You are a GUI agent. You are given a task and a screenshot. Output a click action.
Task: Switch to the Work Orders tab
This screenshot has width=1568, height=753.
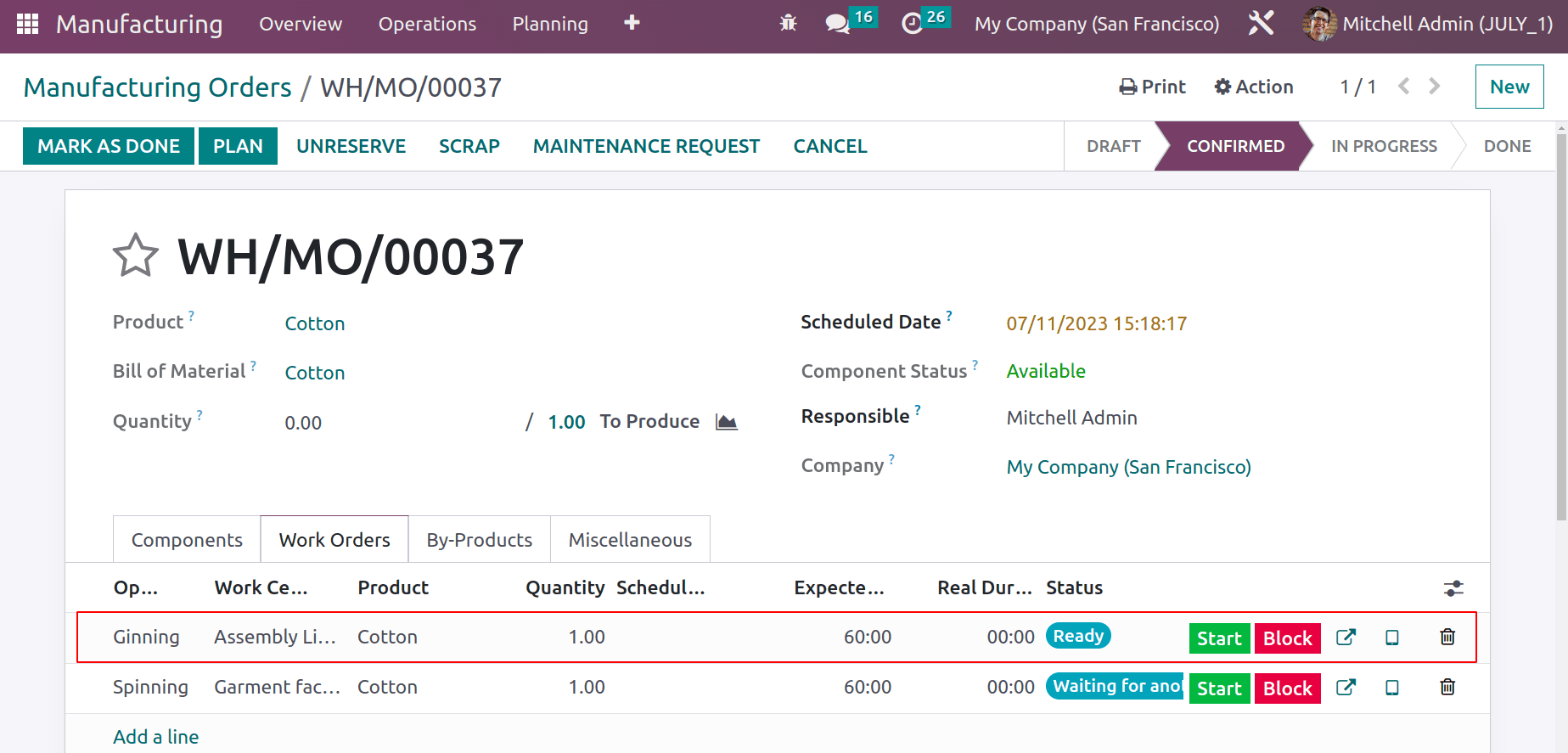pyautogui.click(x=334, y=540)
